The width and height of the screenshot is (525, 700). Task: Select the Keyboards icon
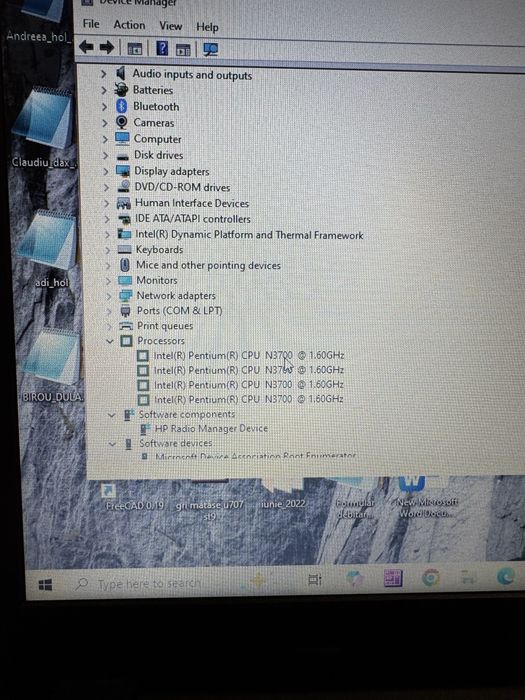click(125, 250)
